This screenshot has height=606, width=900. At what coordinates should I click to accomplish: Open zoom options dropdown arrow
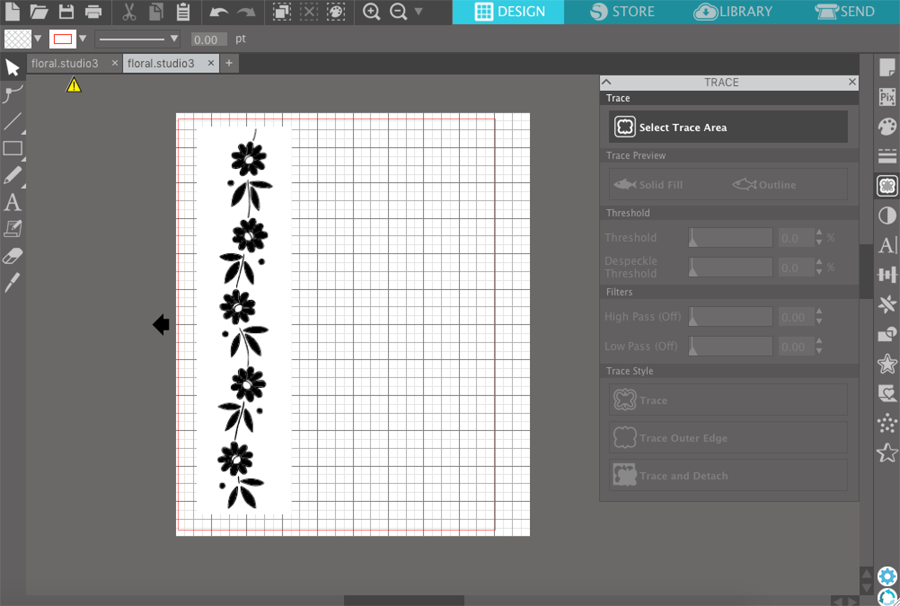pos(418,11)
